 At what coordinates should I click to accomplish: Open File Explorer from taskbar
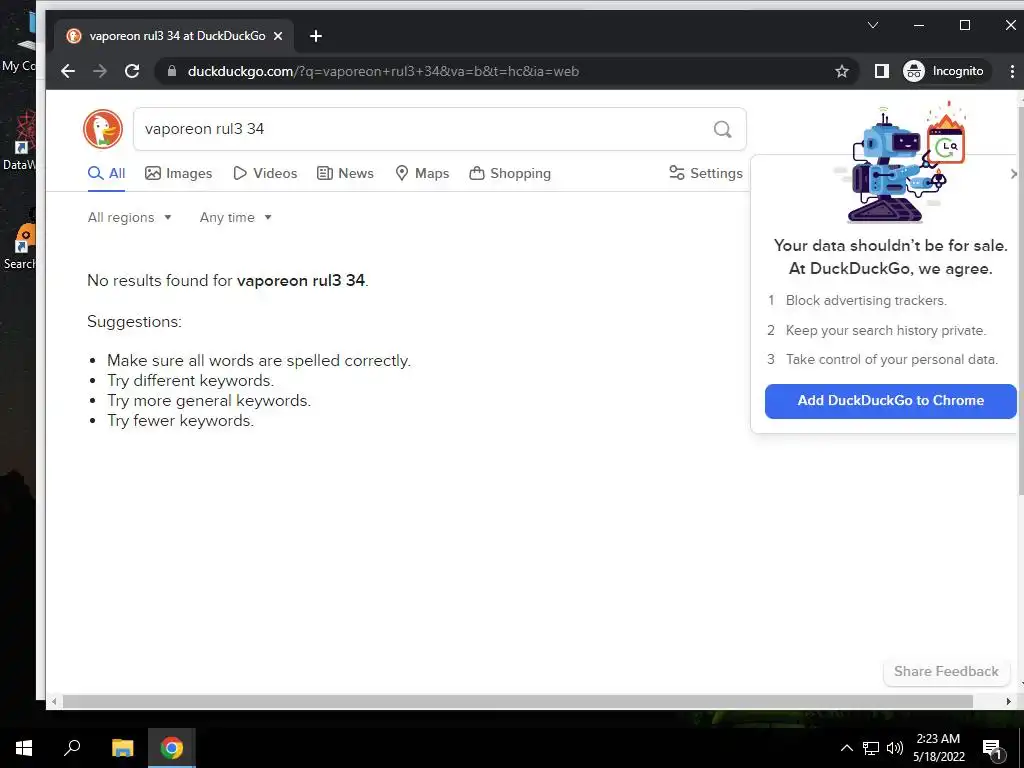(x=122, y=748)
